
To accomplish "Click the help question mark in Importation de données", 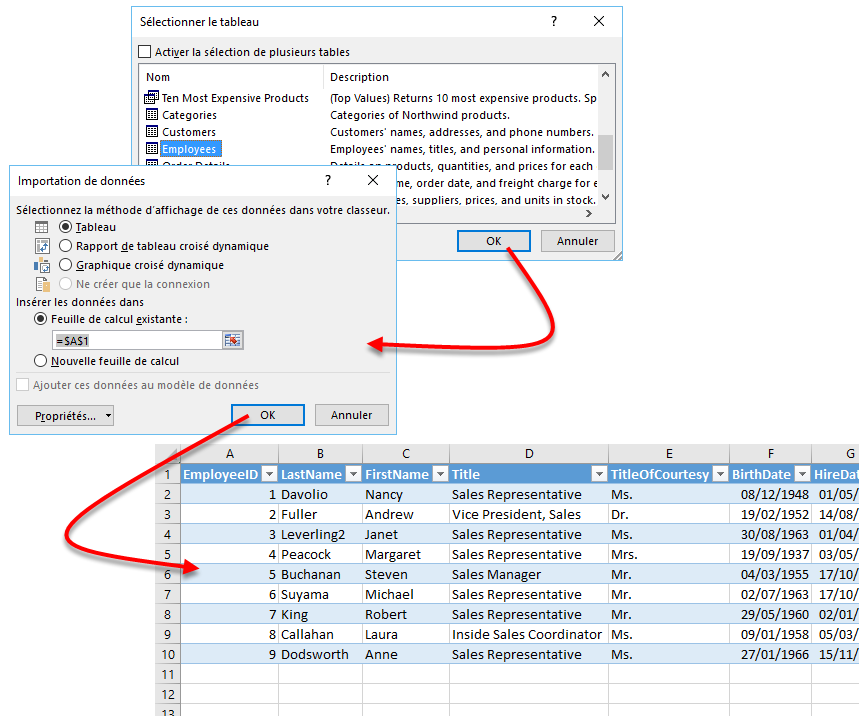I will [327, 181].
